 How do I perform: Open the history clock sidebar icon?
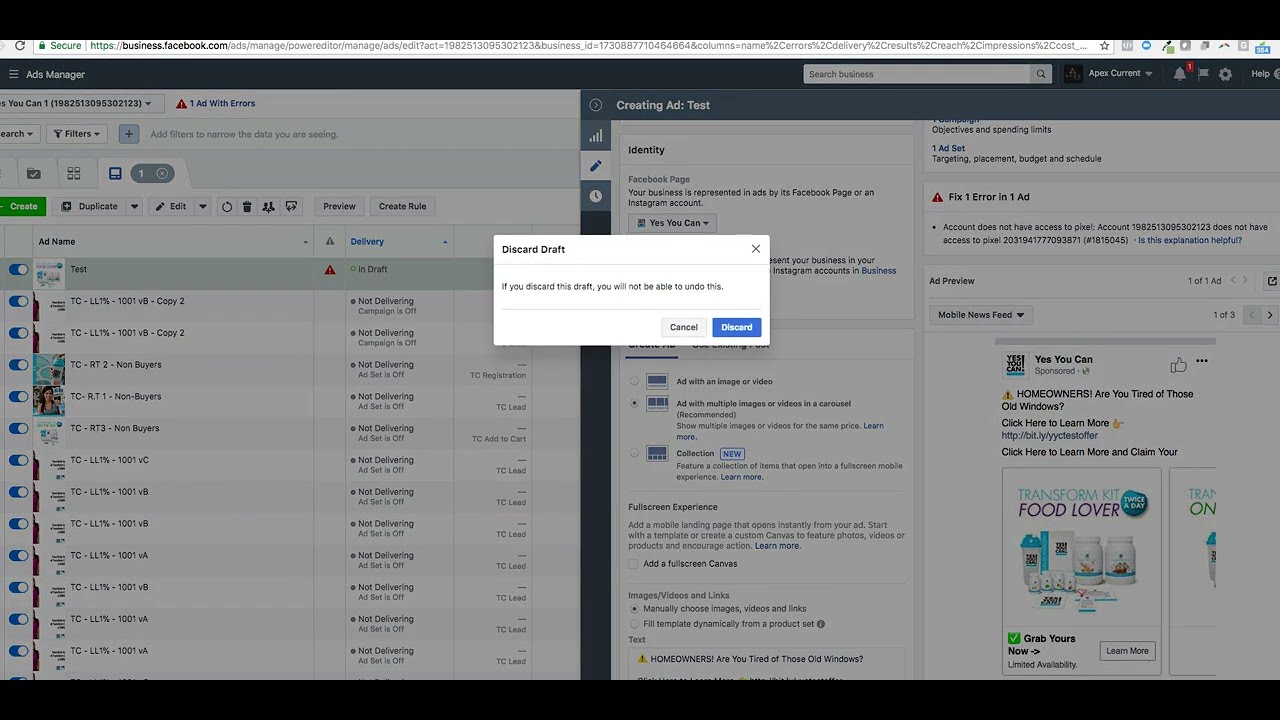click(596, 196)
